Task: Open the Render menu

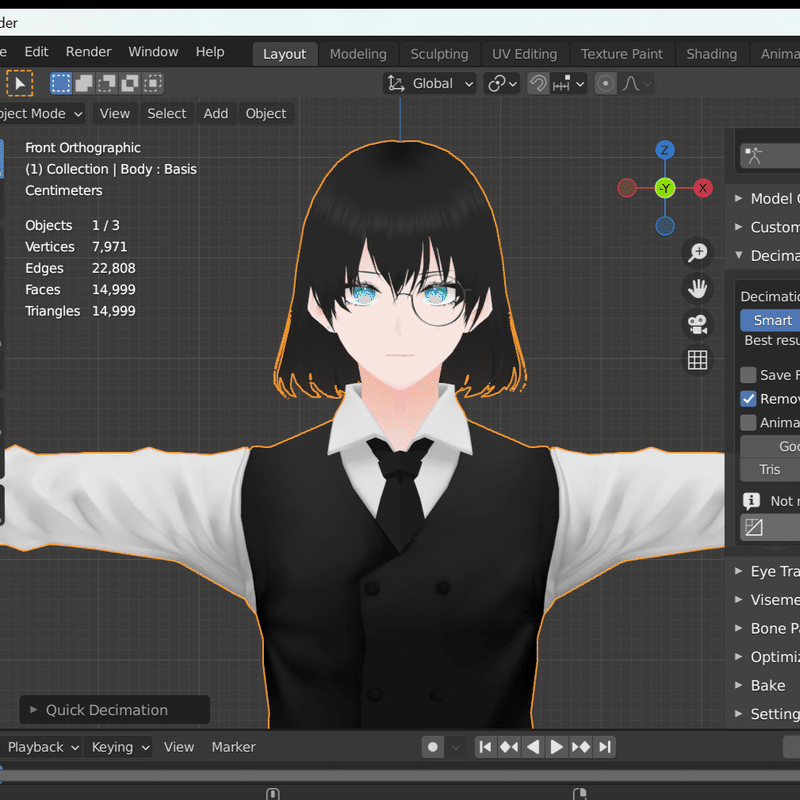Action: (x=88, y=51)
